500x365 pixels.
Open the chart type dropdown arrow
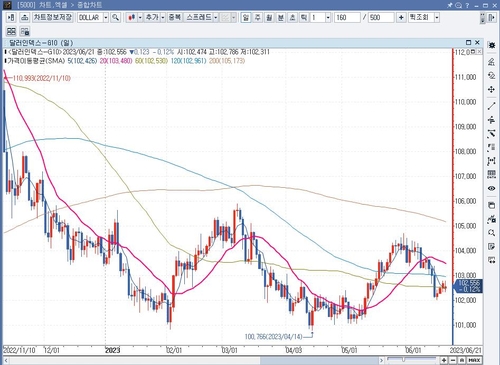(x=140, y=17)
